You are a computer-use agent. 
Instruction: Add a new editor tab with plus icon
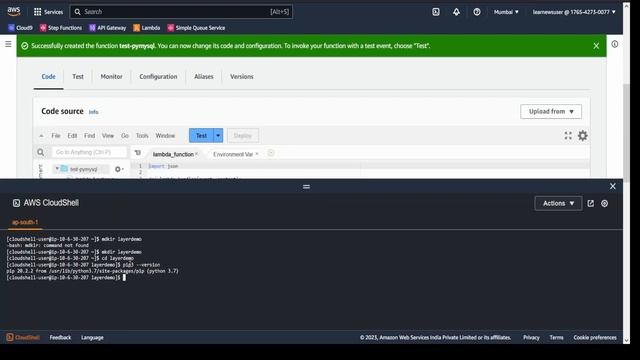pyautogui.click(x=271, y=153)
